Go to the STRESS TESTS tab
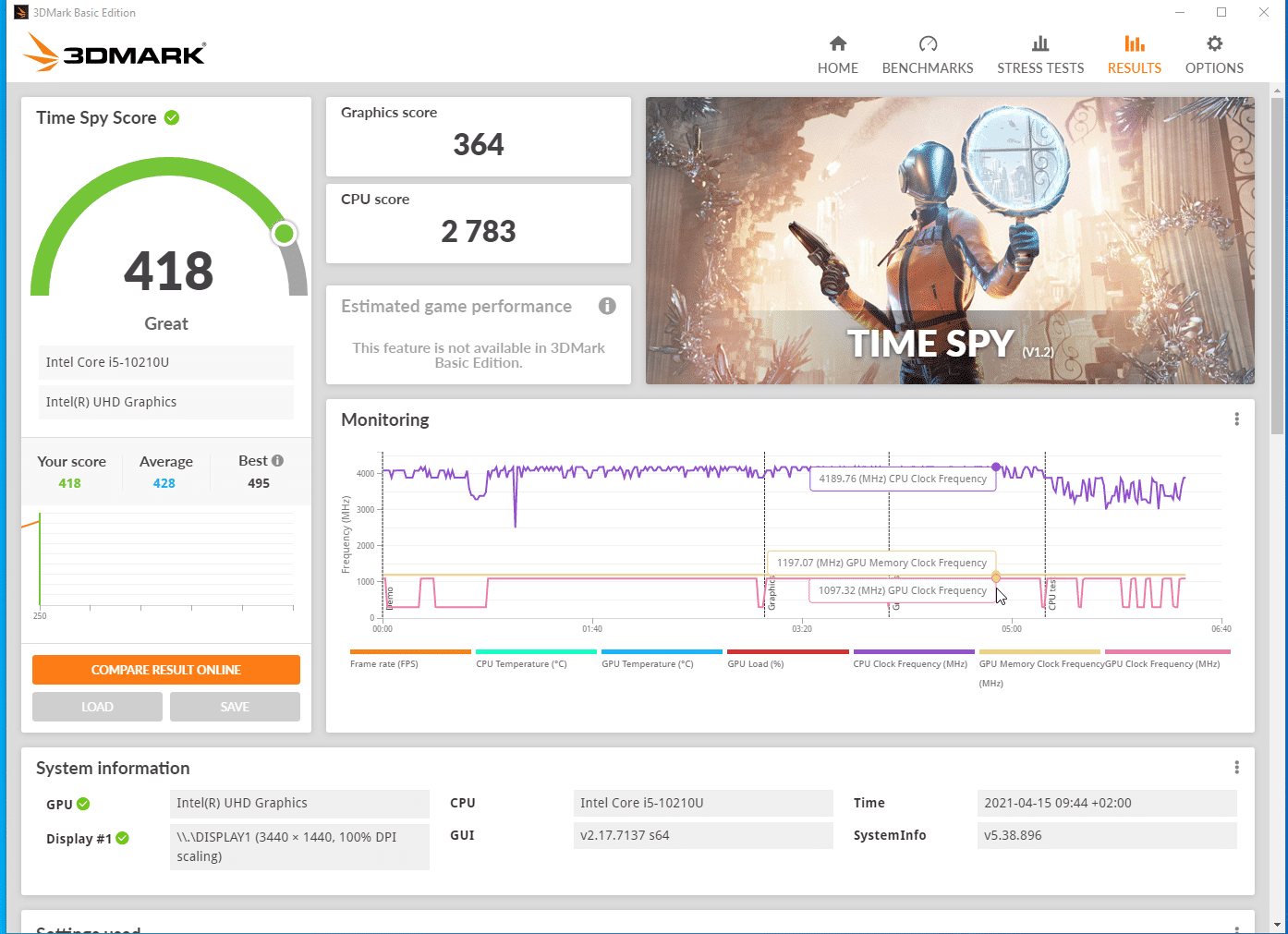This screenshot has height=934, width=1288. coord(1040,55)
